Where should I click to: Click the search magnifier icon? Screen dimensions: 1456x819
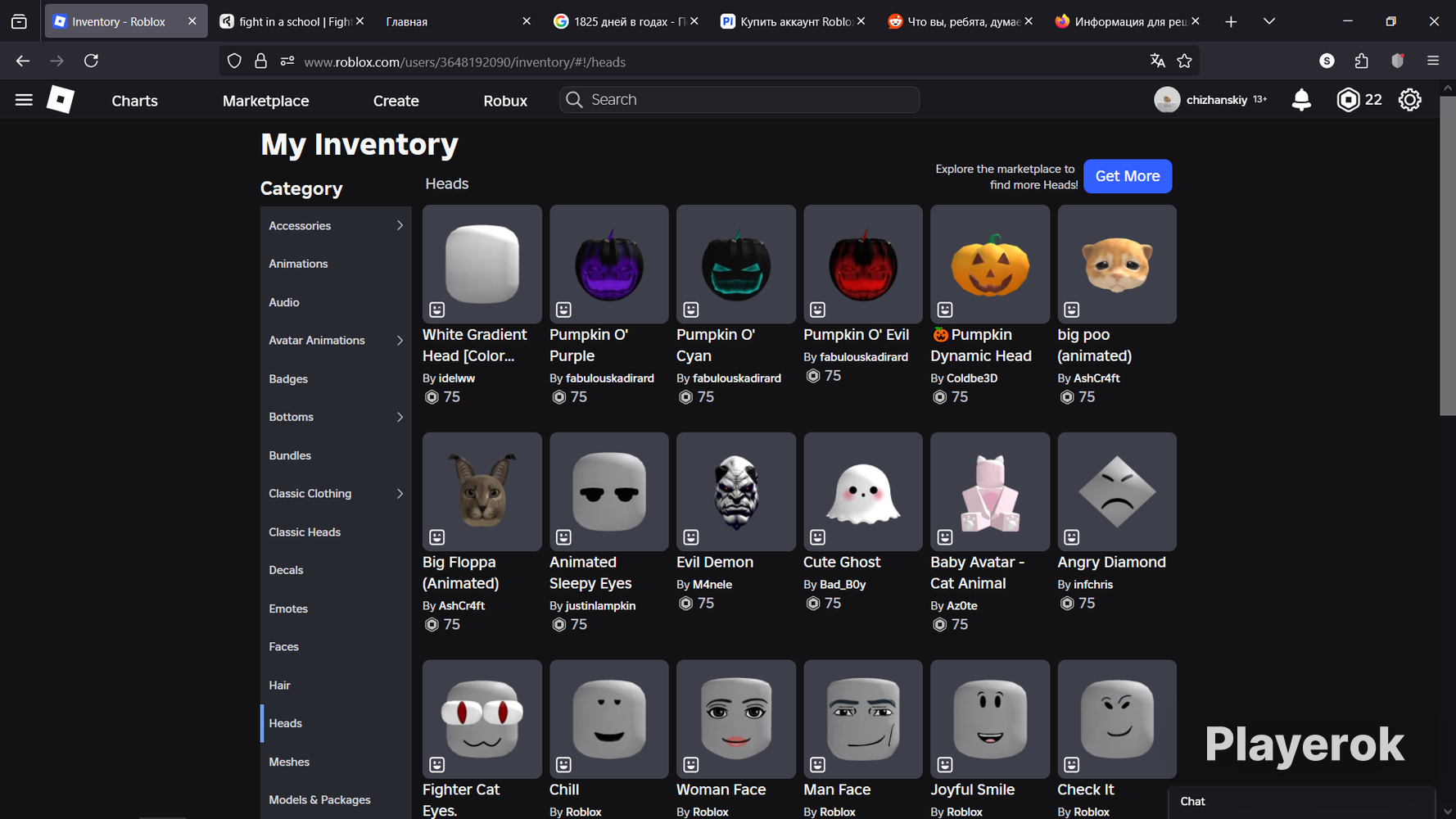575,100
